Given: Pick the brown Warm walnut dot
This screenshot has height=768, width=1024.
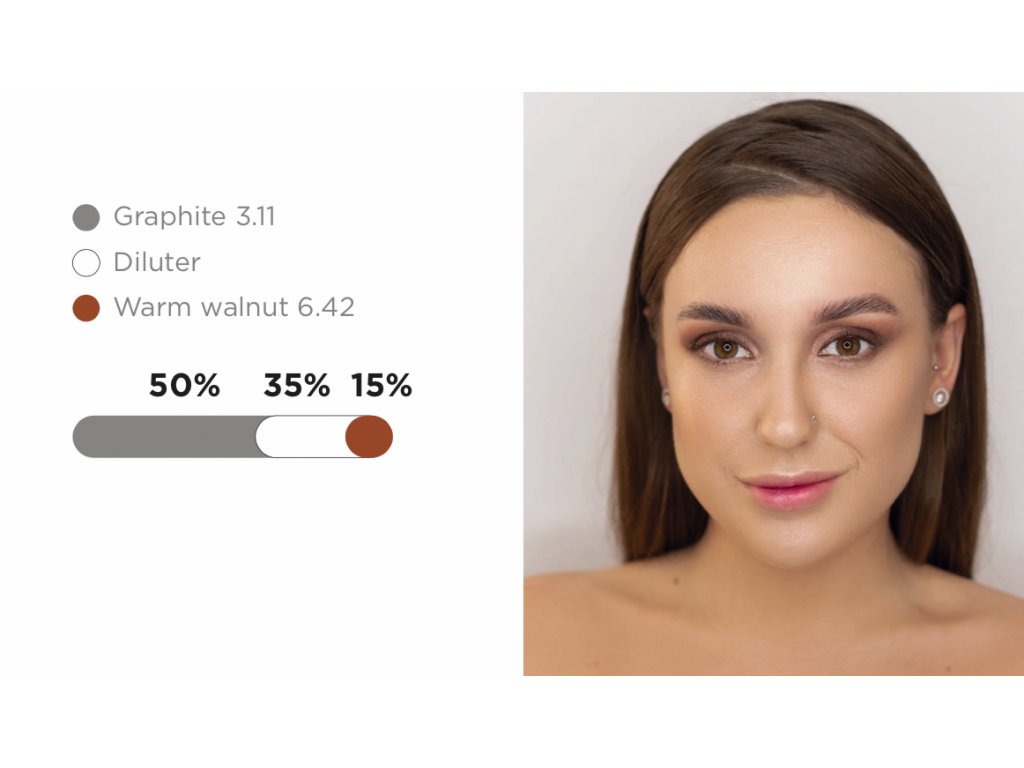Looking at the screenshot, I should (x=86, y=308).
